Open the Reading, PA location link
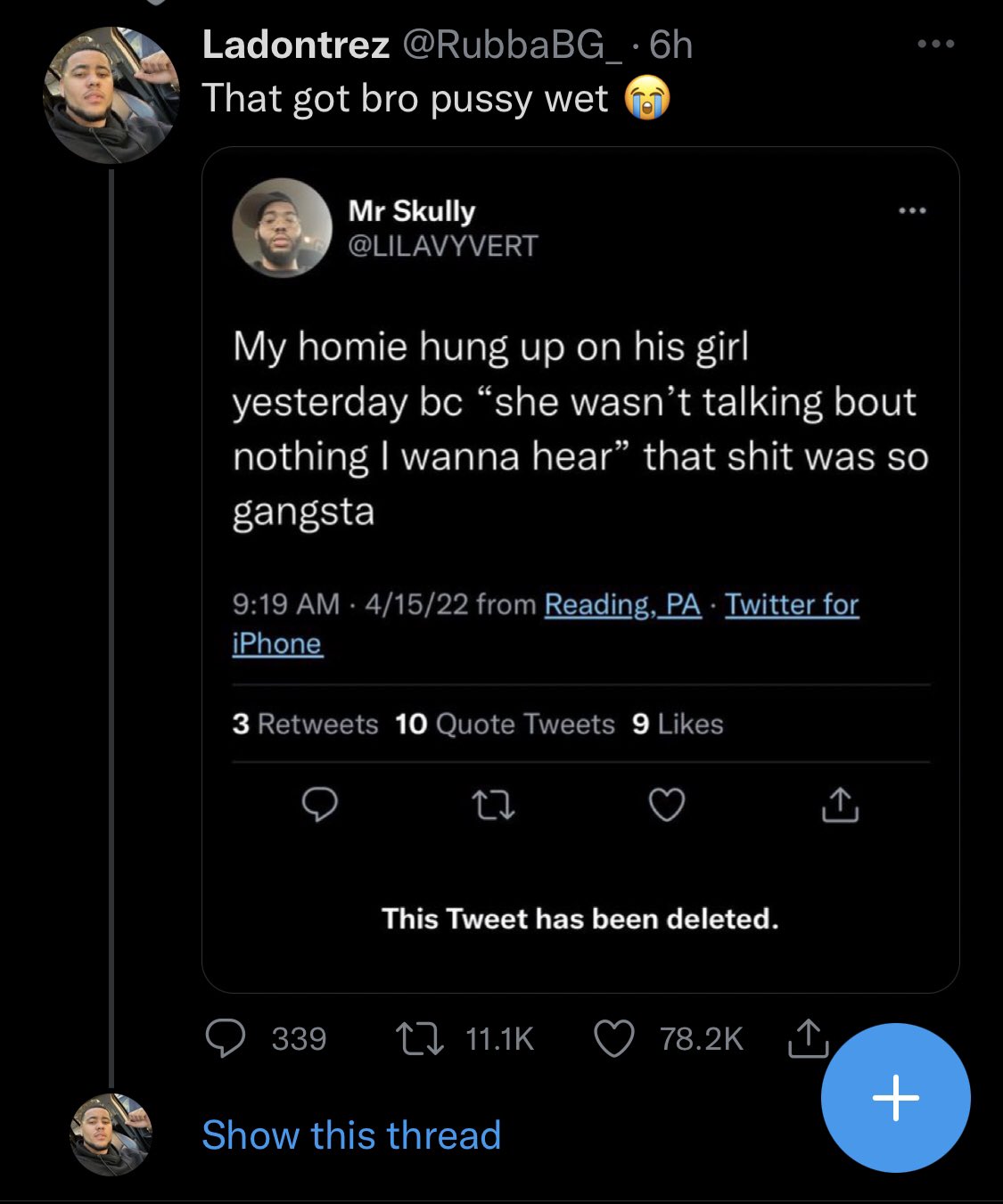Screen dimensions: 1003x1204 coord(622,604)
